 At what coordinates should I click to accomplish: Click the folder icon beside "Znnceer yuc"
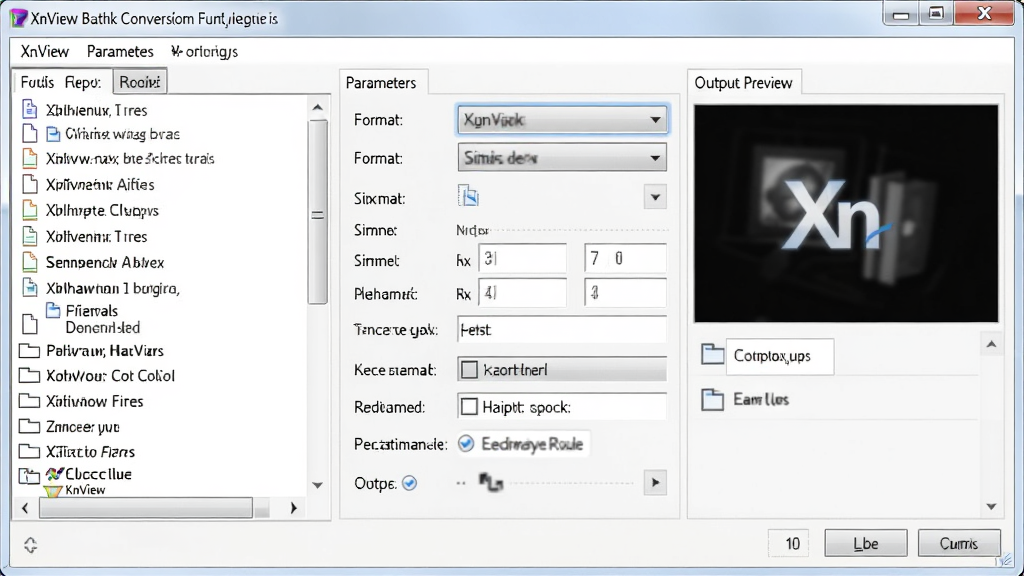[x=29, y=426]
